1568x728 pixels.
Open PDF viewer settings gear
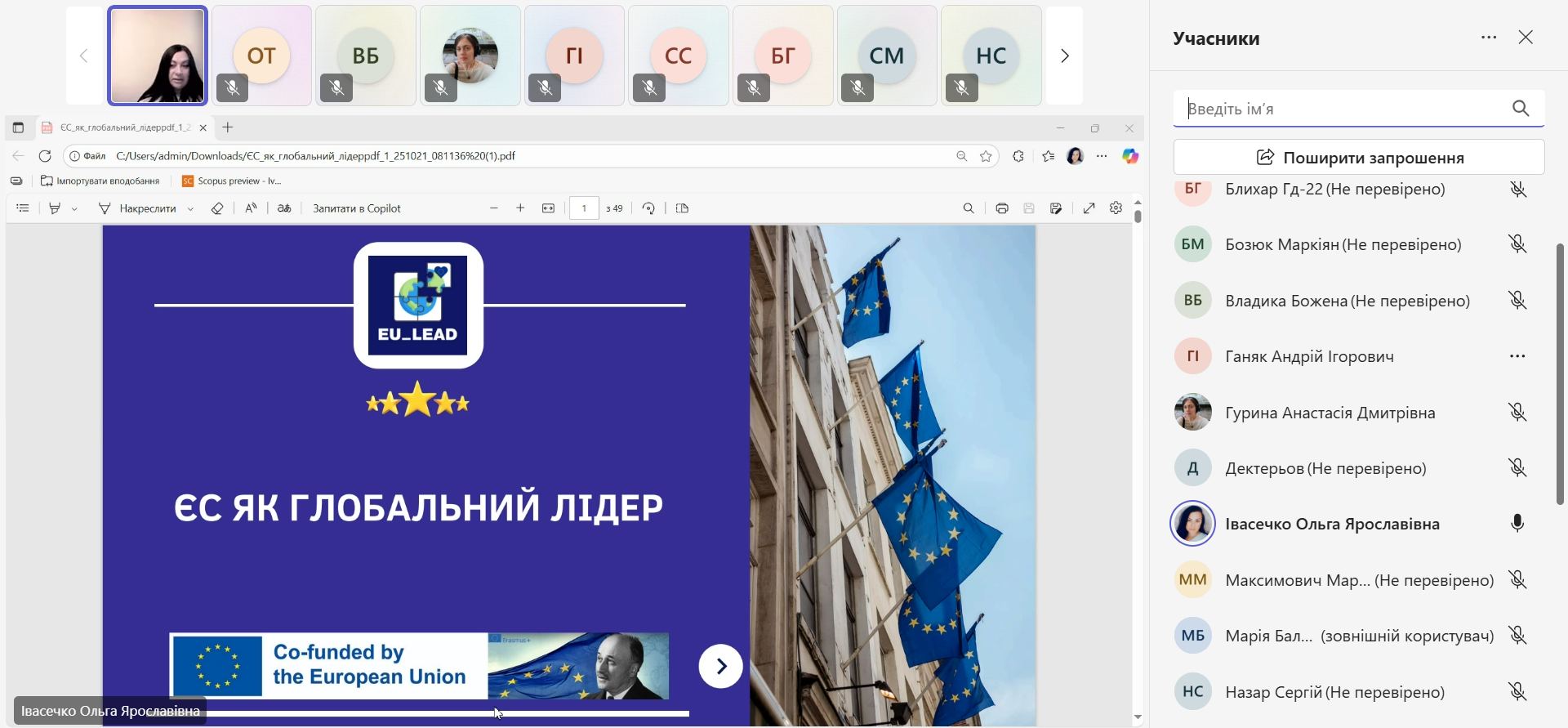point(1116,208)
